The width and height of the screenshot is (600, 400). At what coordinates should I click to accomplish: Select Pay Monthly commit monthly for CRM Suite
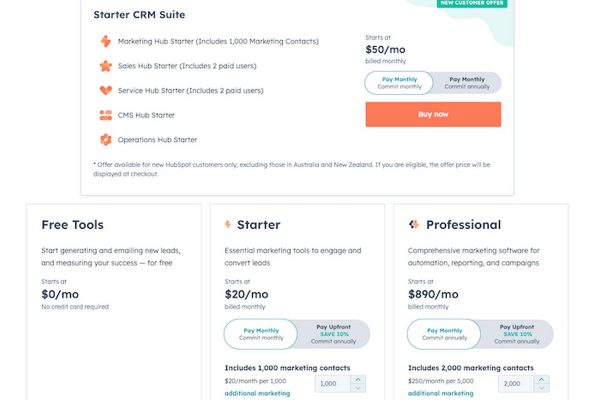tap(399, 83)
